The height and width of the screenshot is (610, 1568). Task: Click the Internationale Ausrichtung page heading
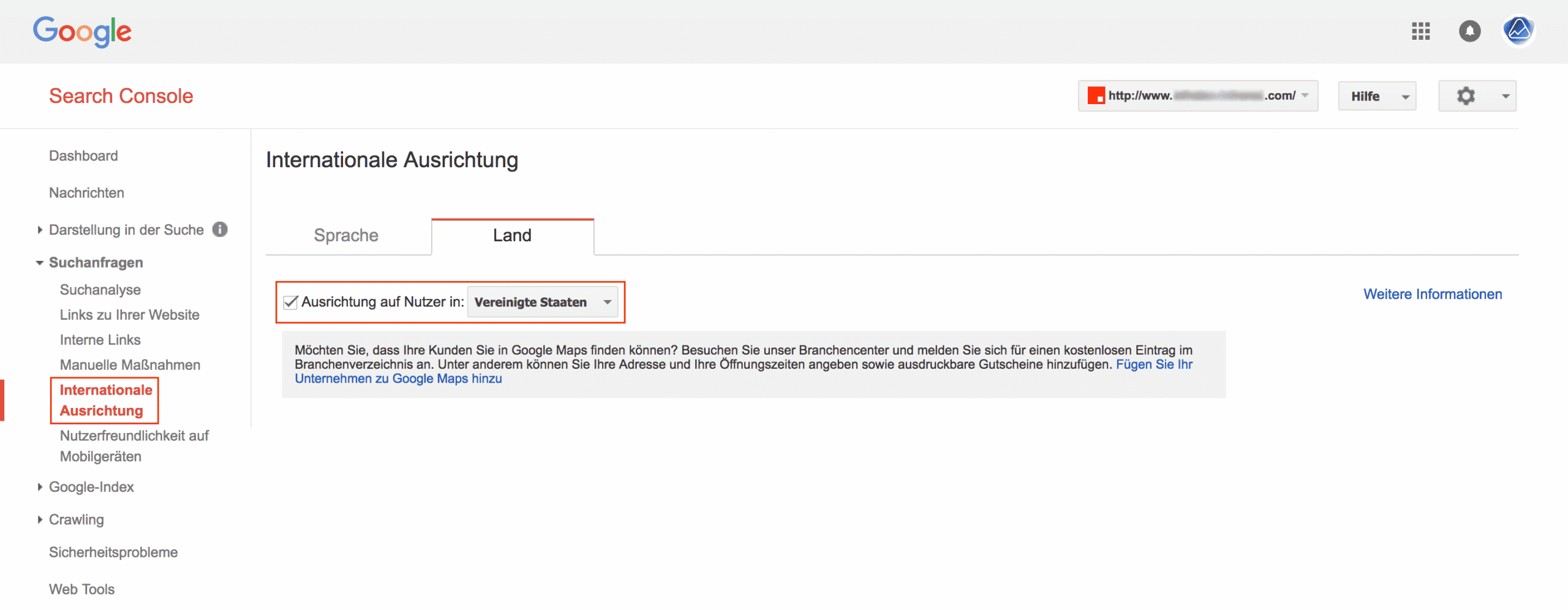coord(392,160)
